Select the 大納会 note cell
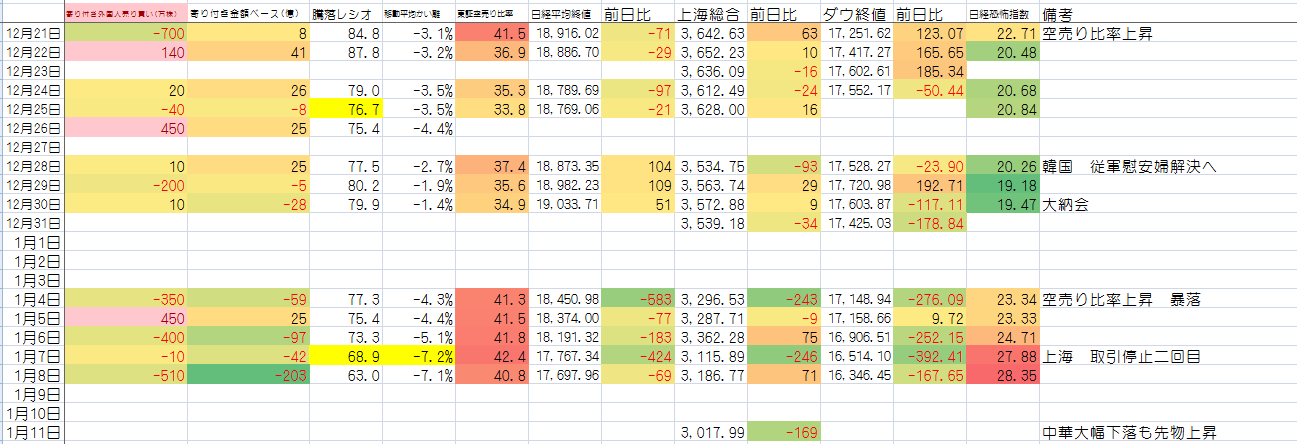Screen dimensions: 1297x444 click(x=1064, y=204)
